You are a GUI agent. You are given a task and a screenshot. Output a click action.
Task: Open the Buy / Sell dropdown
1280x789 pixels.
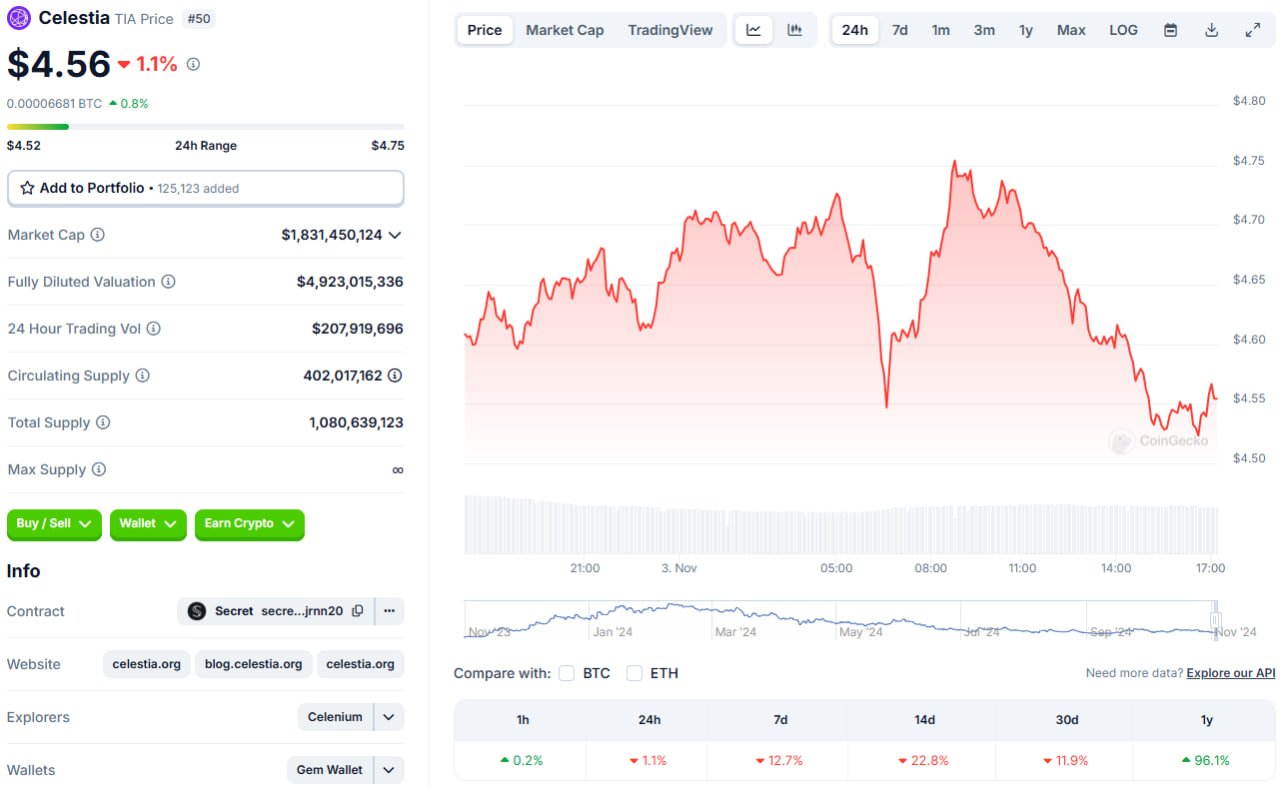(54, 524)
